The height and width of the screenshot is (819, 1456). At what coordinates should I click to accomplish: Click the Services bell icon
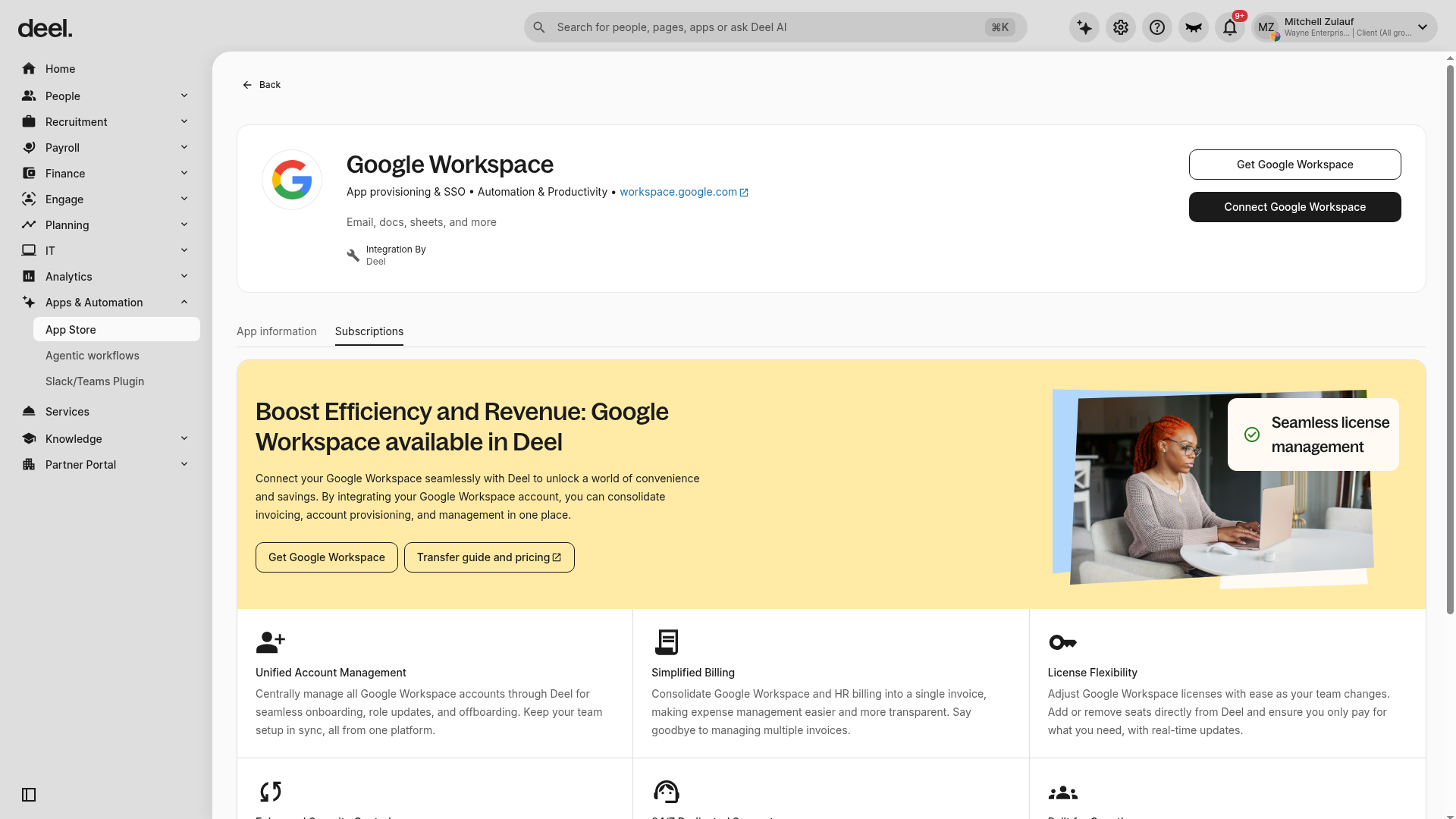(x=29, y=412)
